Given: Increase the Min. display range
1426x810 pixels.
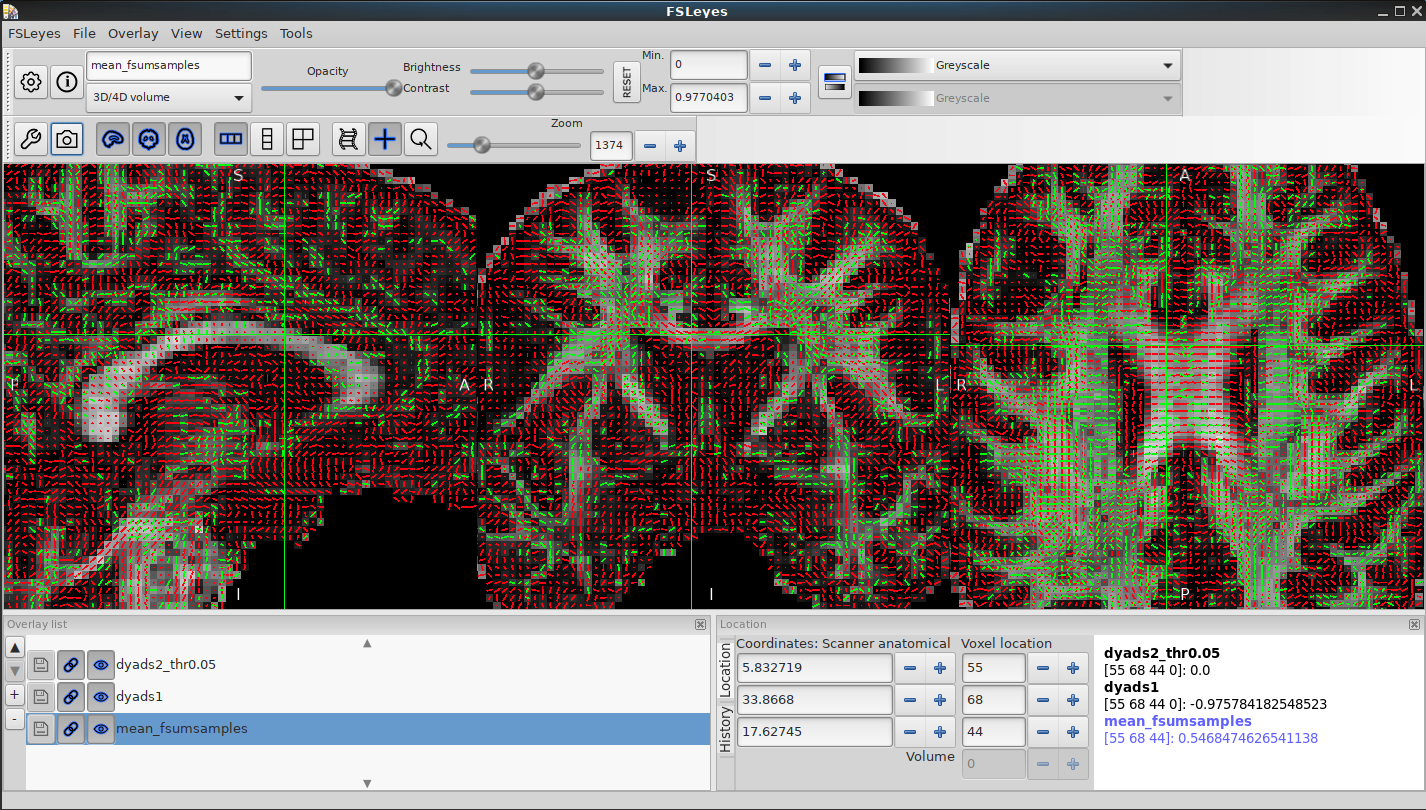Looking at the screenshot, I should 795,66.
